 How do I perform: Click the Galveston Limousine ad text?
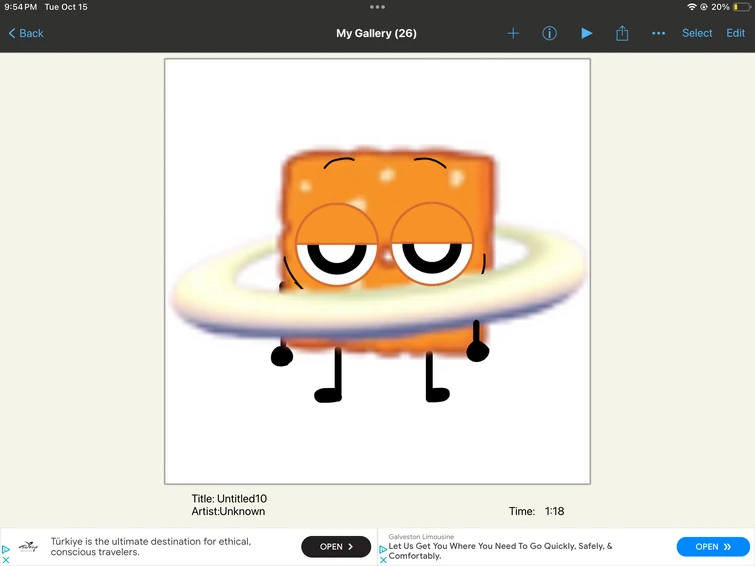[500, 551]
